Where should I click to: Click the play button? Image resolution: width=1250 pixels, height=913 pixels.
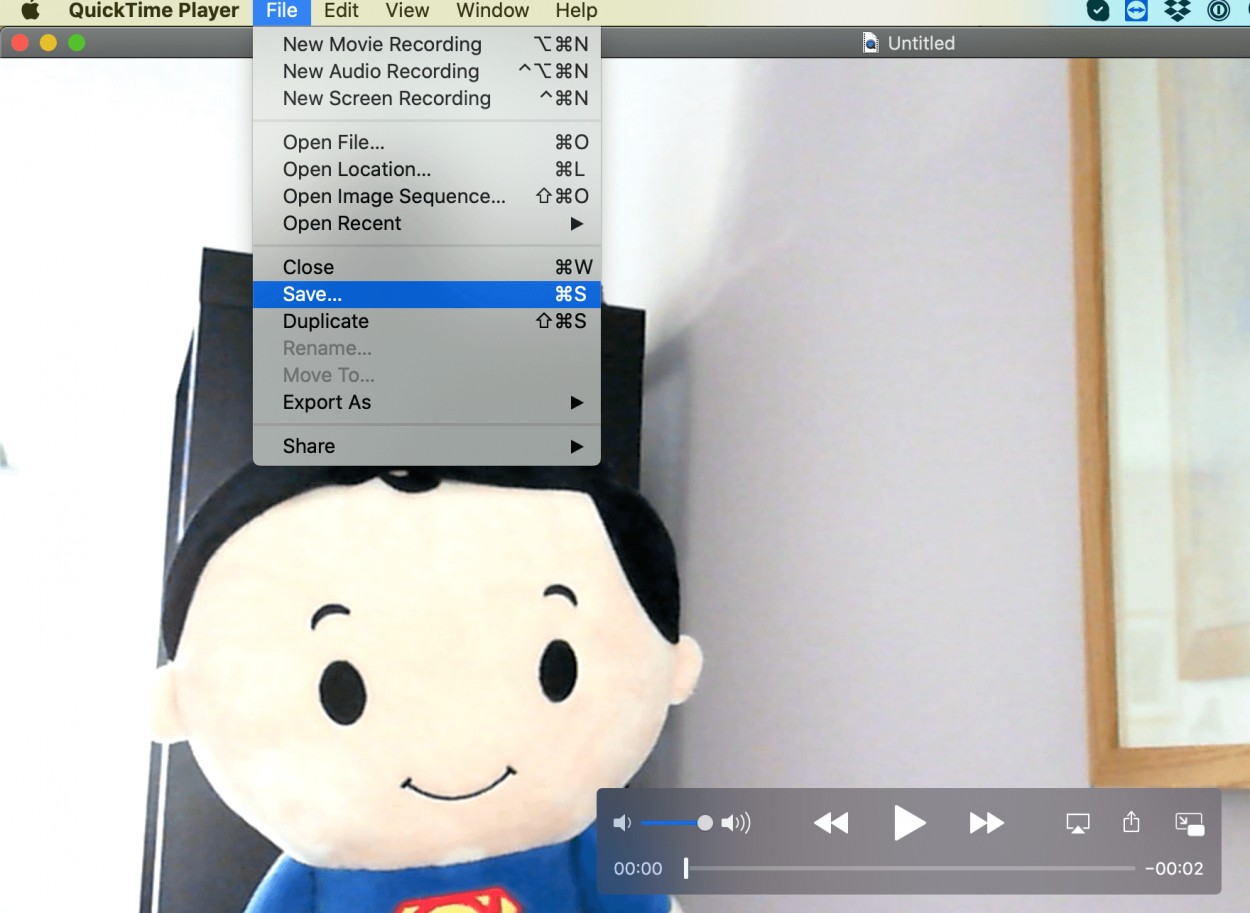909,823
